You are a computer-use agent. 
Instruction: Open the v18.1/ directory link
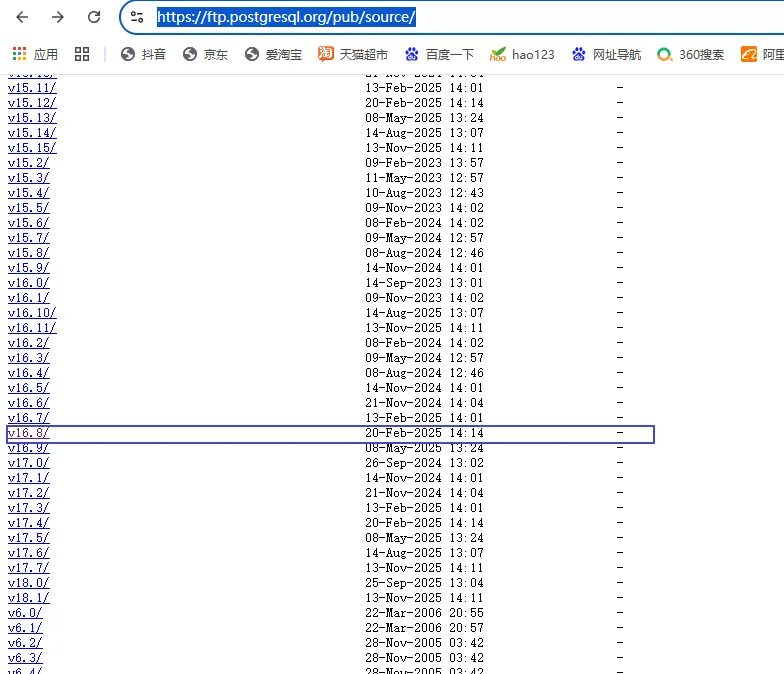pyautogui.click(x=28, y=598)
